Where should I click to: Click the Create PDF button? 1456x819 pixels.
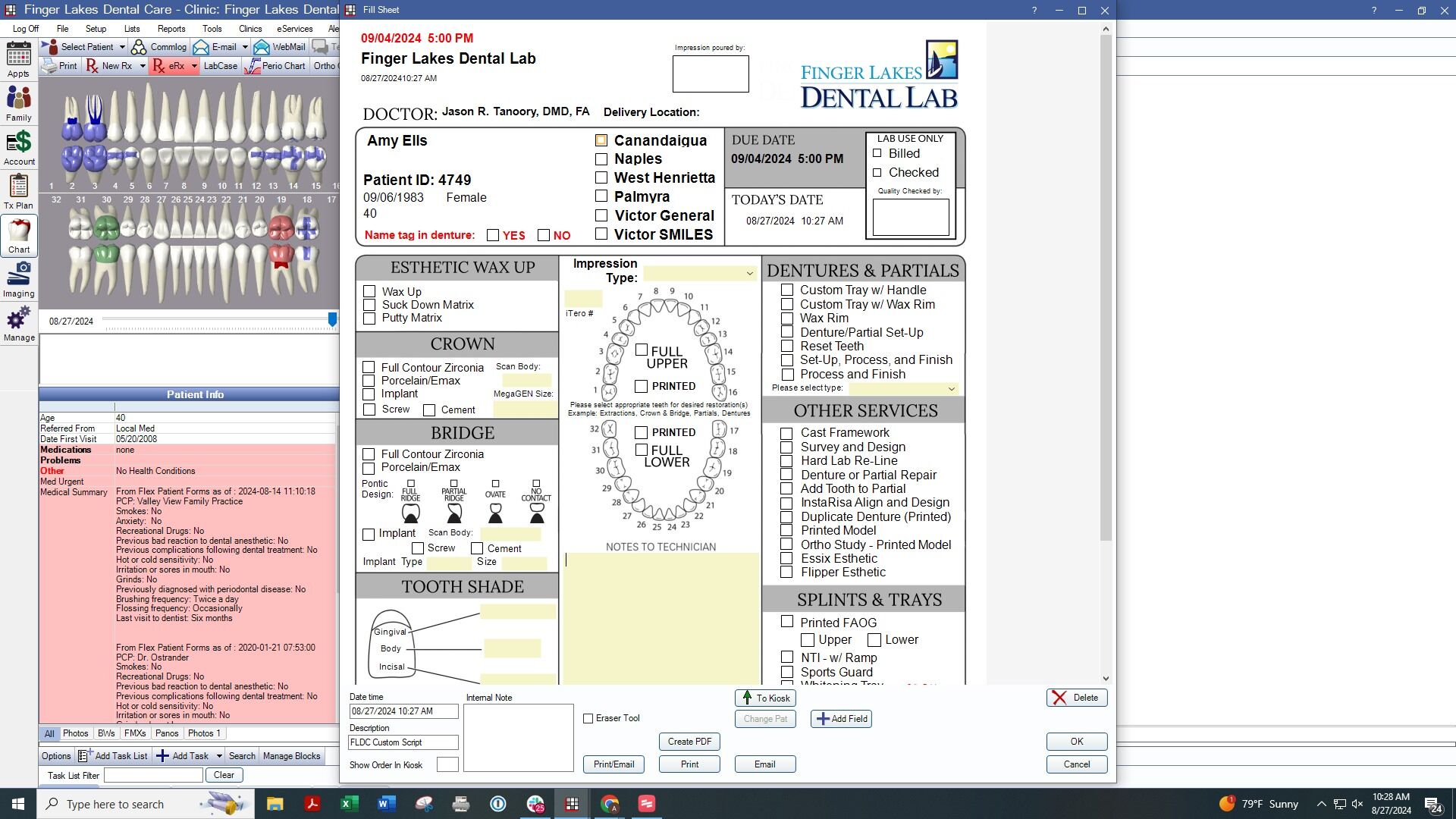point(689,742)
